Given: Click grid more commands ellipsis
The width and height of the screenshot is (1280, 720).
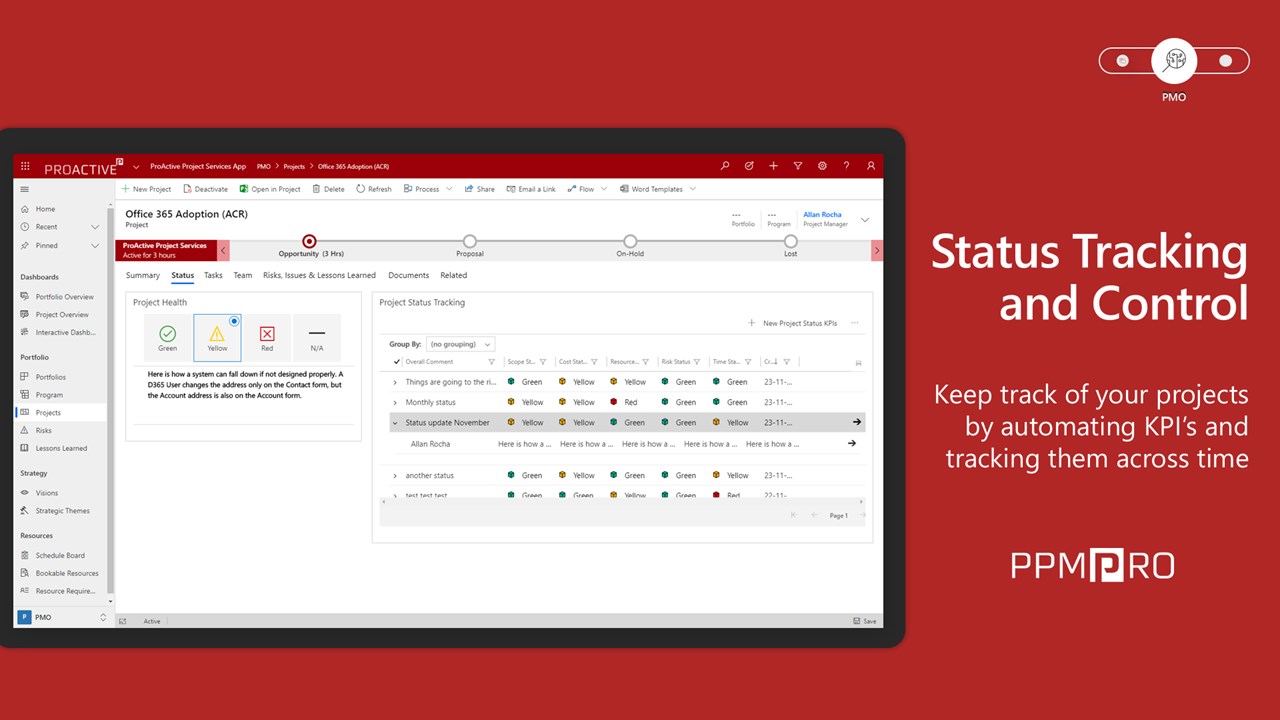Looking at the screenshot, I should tap(855, 324).
